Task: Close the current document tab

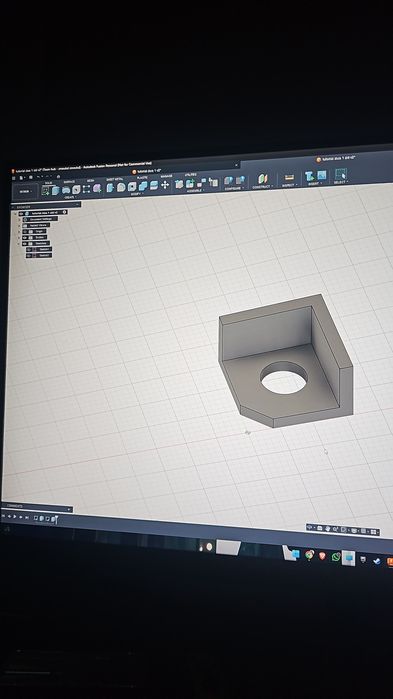Action: click(237, 165)
